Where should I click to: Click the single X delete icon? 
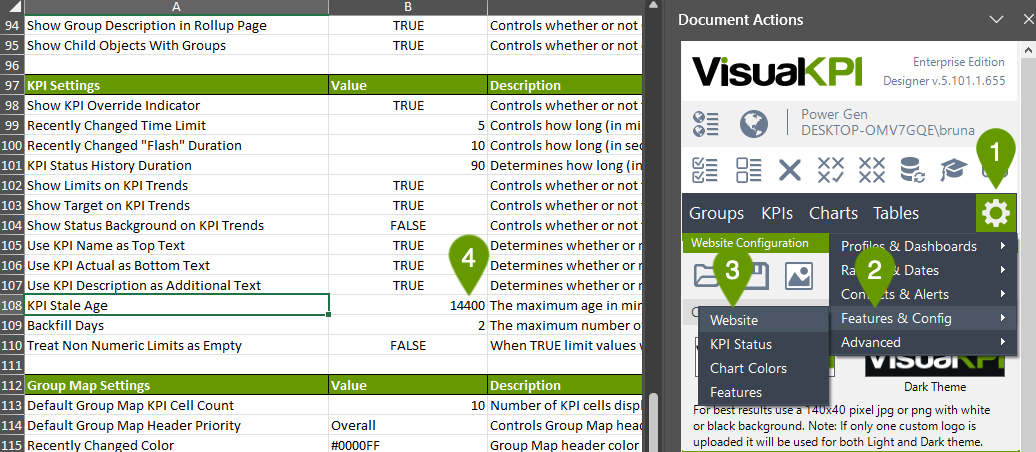click(790, 169)
